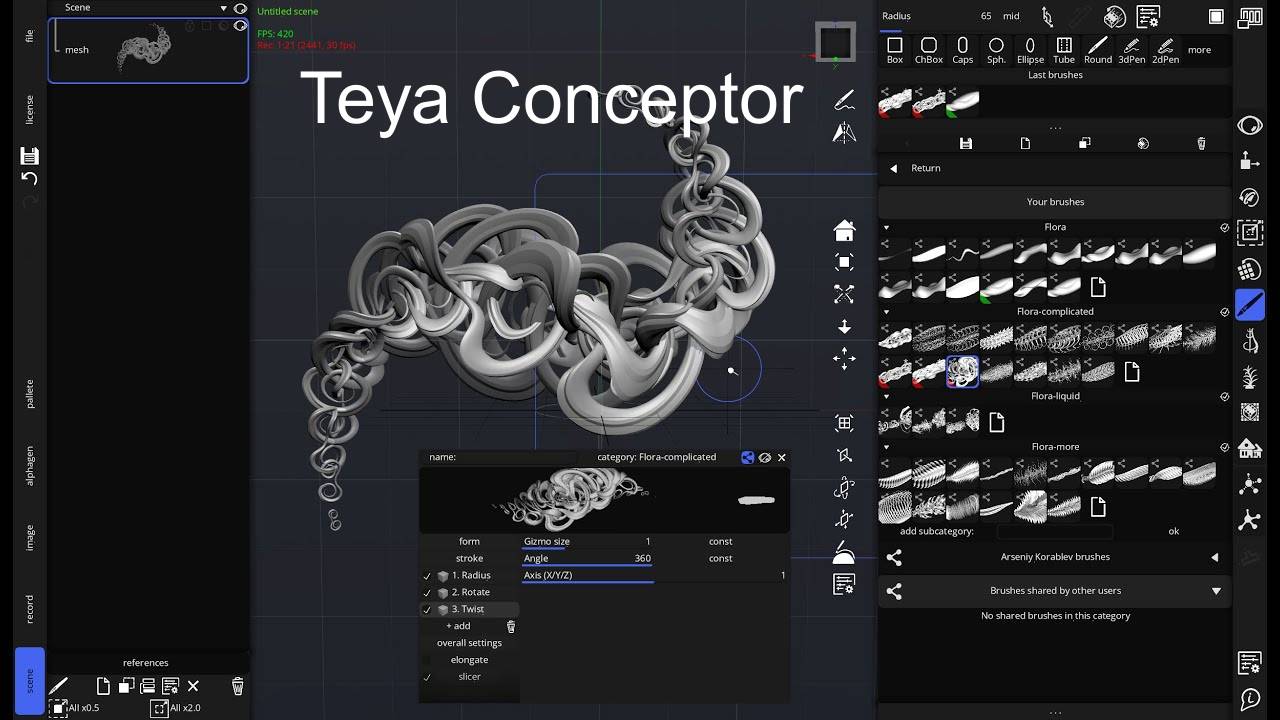Toggle the 1. Radius modifier checkbox

tap(427, 576)
